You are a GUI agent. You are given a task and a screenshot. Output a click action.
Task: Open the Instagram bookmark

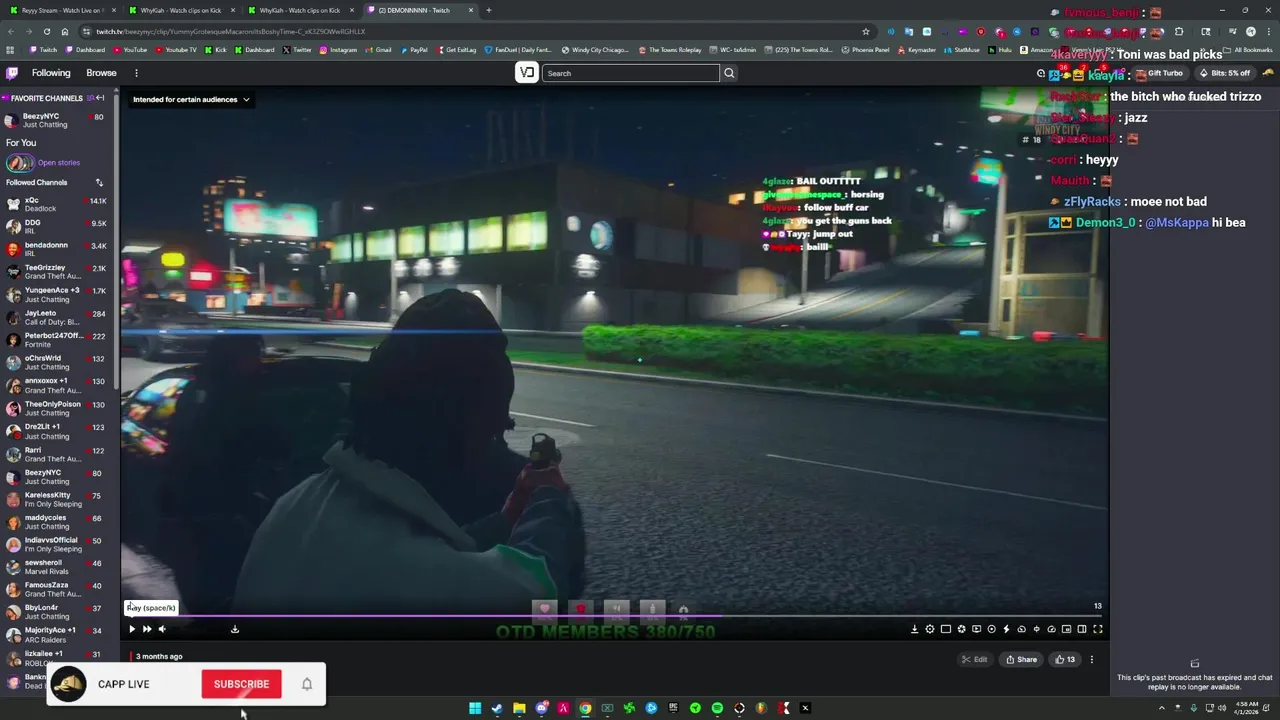tap(338, 50)
